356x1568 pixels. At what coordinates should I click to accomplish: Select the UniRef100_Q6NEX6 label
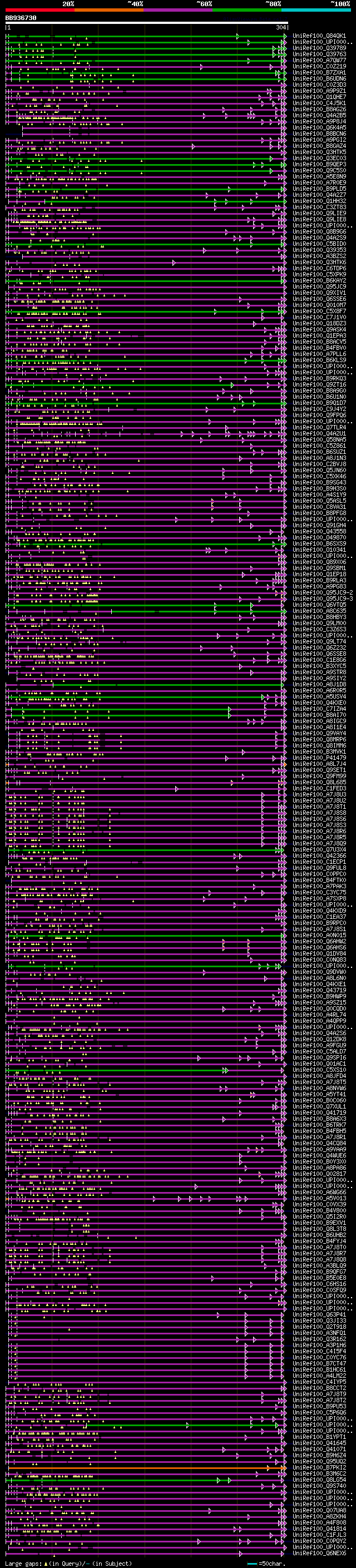point(319,1553)
